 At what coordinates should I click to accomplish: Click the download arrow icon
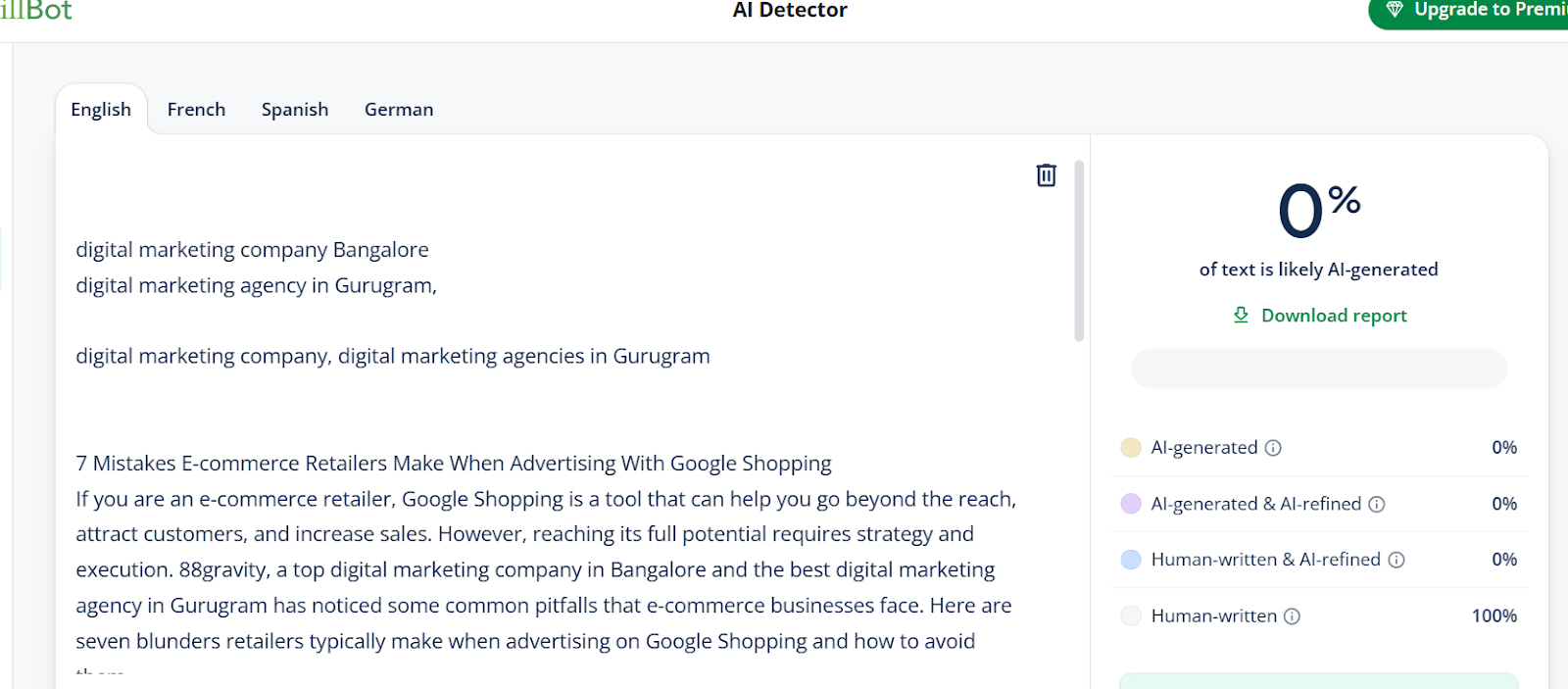(x=1241, y=315)
